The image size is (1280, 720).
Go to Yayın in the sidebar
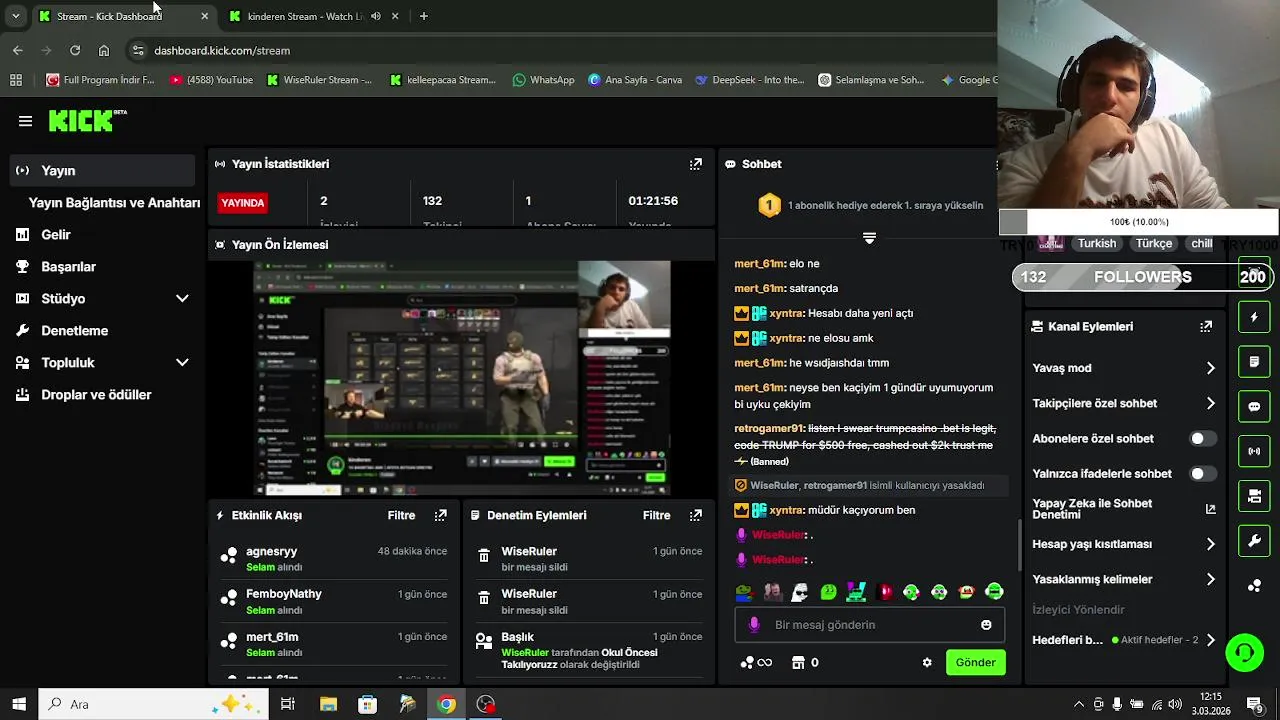(102, 171)
